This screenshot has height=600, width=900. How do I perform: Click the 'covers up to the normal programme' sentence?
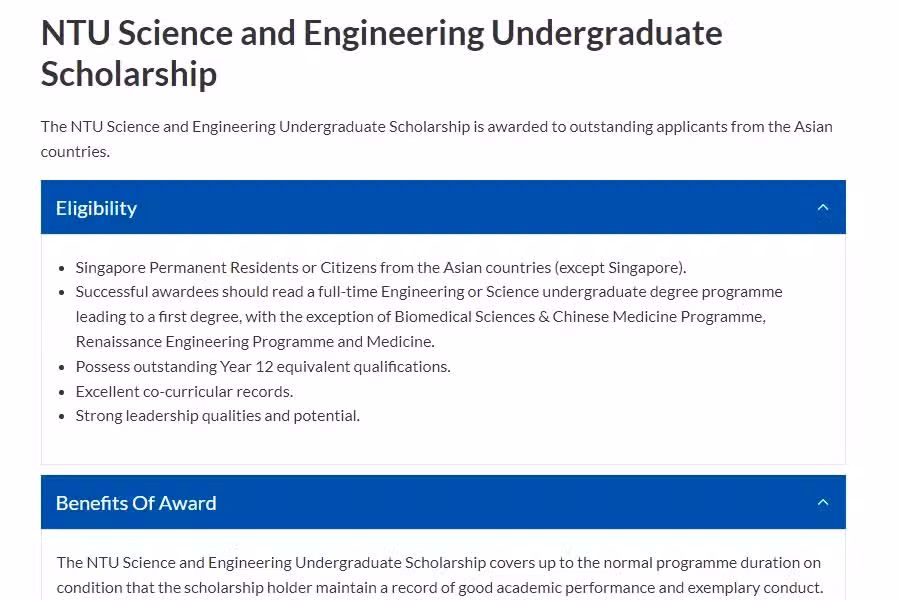point(439,563)
